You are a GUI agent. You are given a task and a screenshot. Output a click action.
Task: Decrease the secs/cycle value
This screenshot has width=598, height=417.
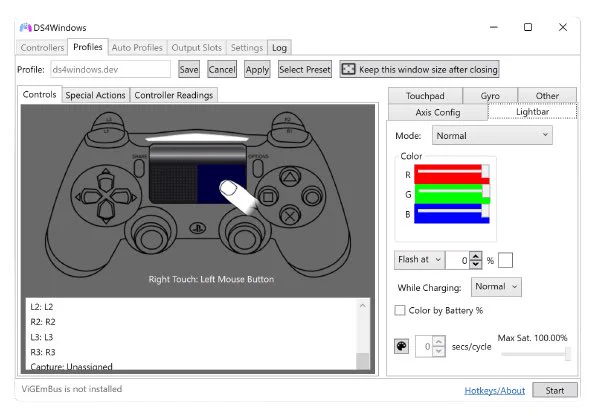pos(439,351)
